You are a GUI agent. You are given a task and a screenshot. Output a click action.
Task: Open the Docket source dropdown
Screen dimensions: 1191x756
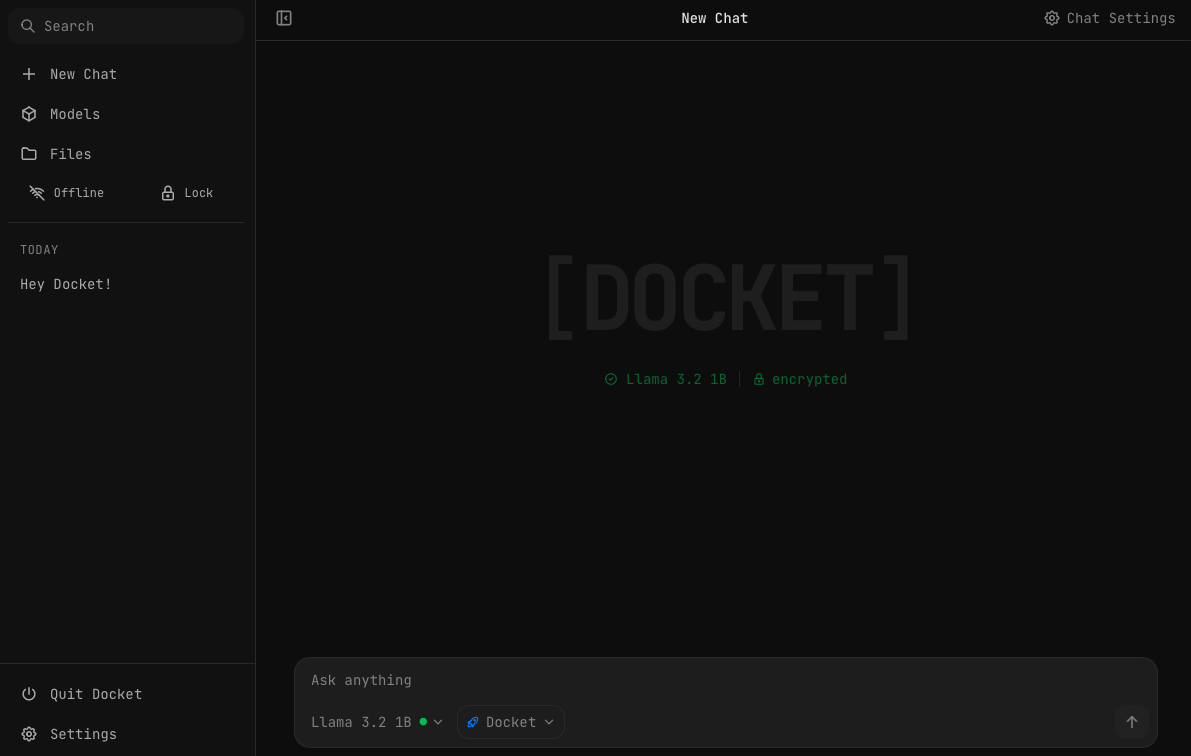[x=510, y=722]
